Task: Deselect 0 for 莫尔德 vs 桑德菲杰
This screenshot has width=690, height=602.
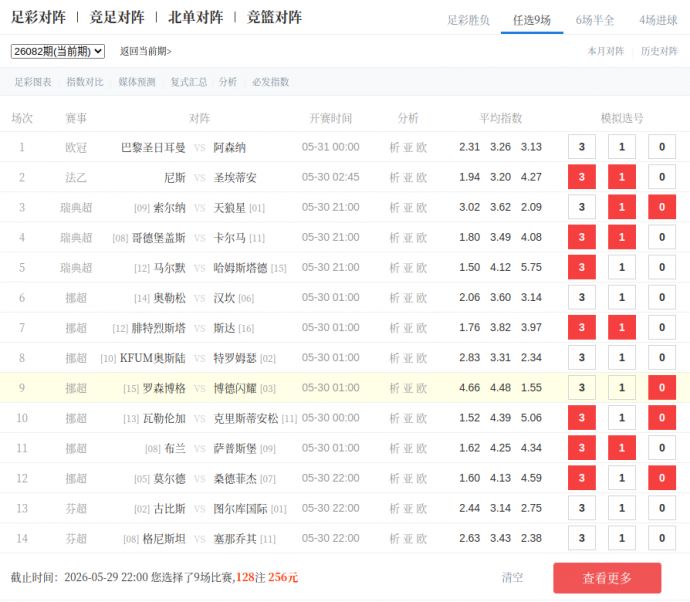Action: tap(662, 478)
